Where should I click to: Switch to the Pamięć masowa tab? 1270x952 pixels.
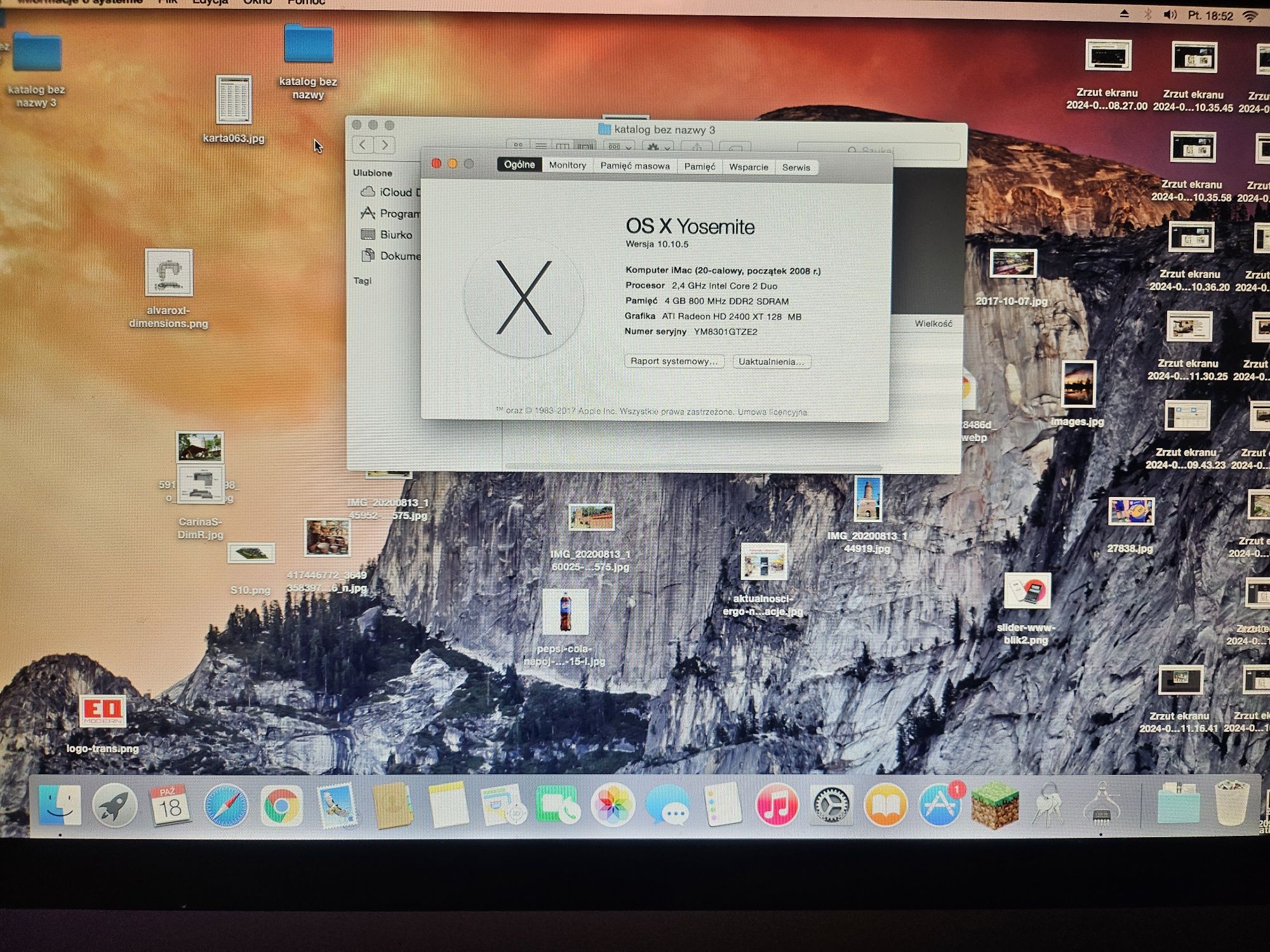pyautogui.click(x=635, y=166)
